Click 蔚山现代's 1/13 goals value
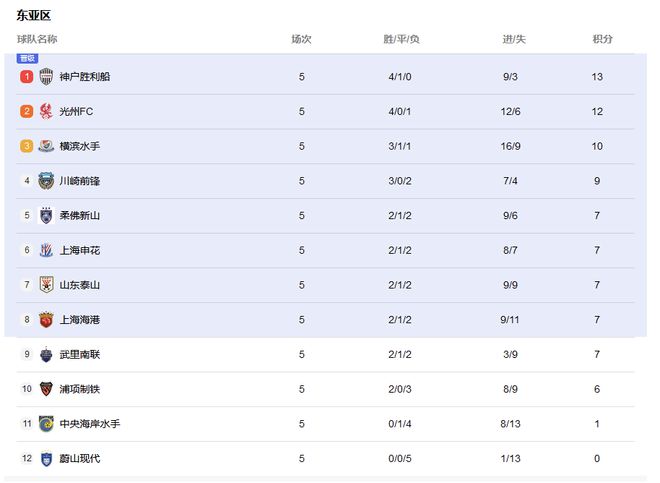The width and height of the screenshot is (660, 483). [511, 458]
